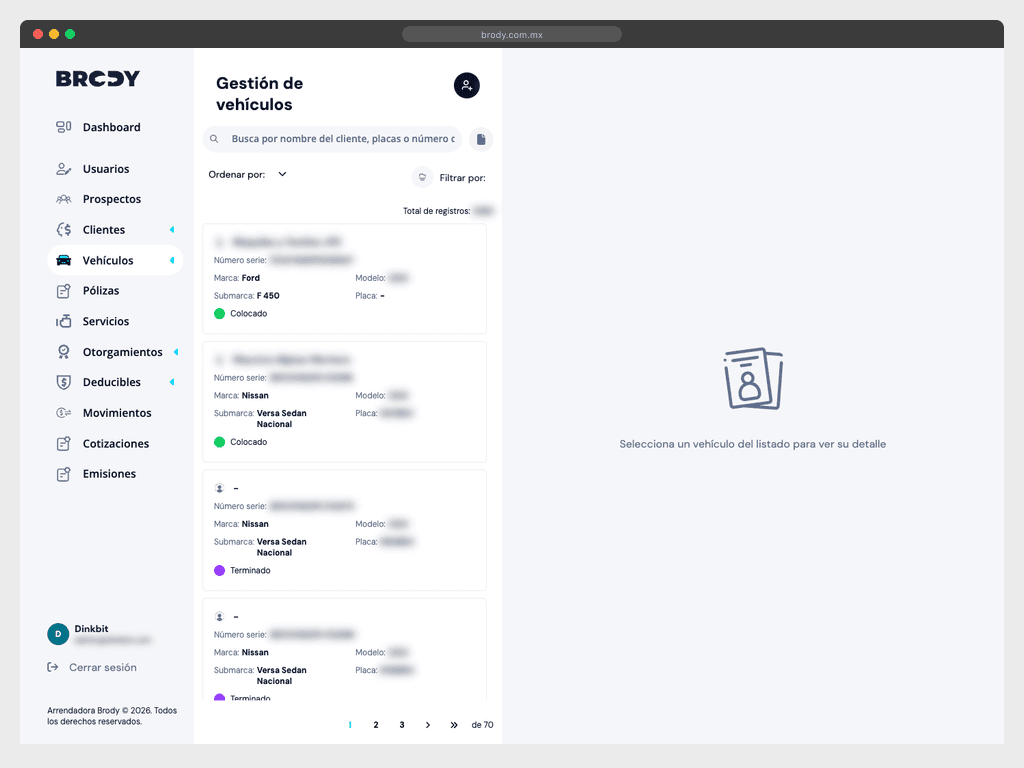Screen dimensions: 1024x768
Task: Click the BRODY logo
Action: (x=98, y=78)
